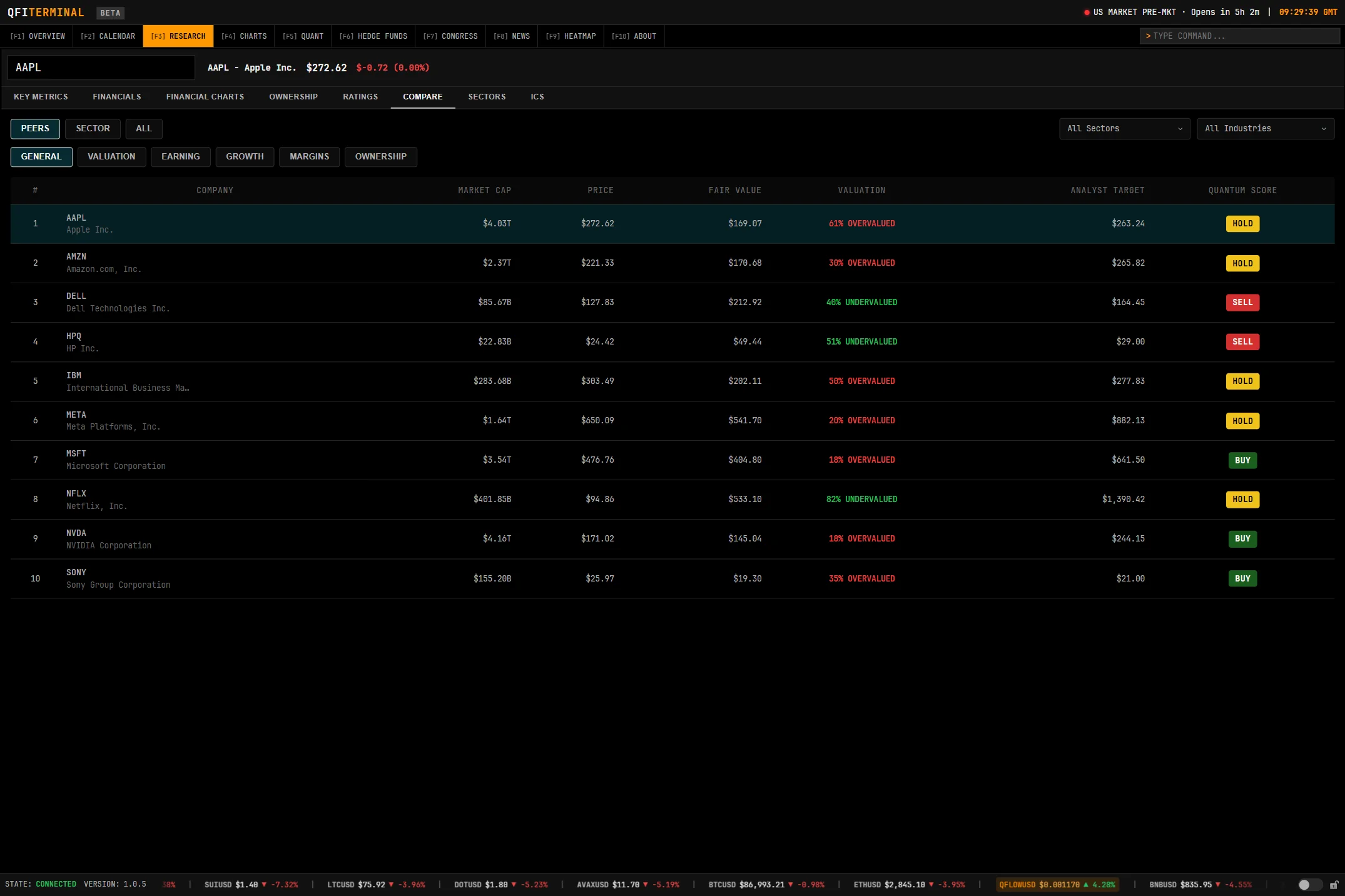Screen dimensions: 1345x896
Task: Switch to the RATINGS tab
Action: (360, 97)
